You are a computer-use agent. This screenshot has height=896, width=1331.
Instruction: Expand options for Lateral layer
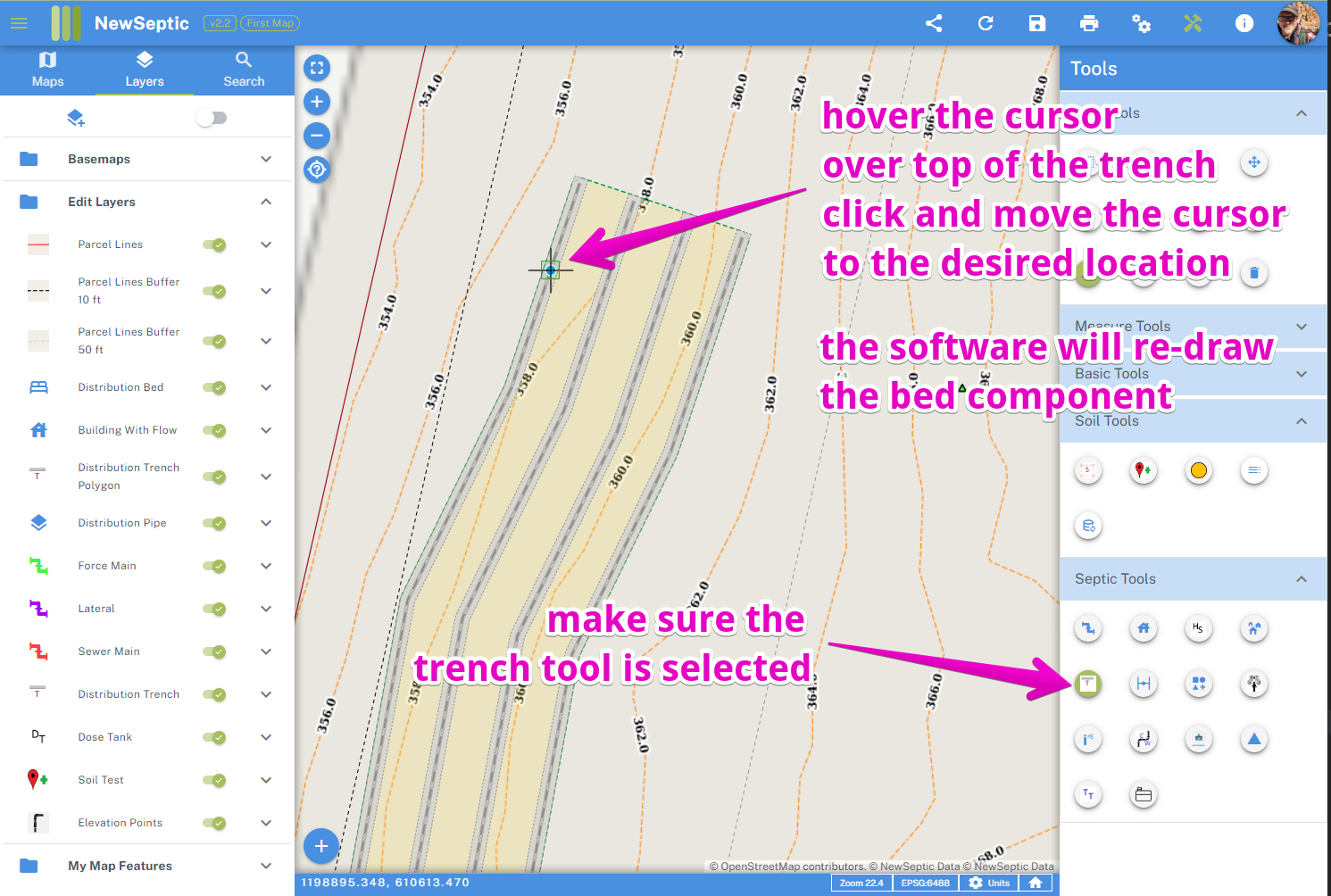266,609
